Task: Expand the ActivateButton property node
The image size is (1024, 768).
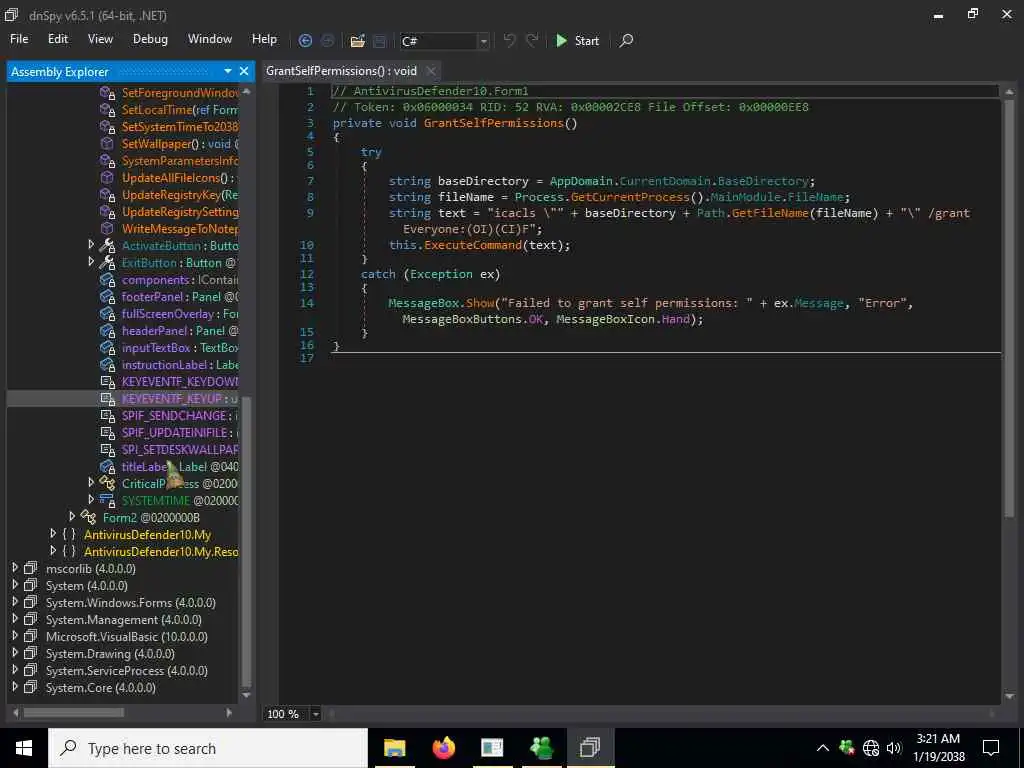Action: coord(91,244)
